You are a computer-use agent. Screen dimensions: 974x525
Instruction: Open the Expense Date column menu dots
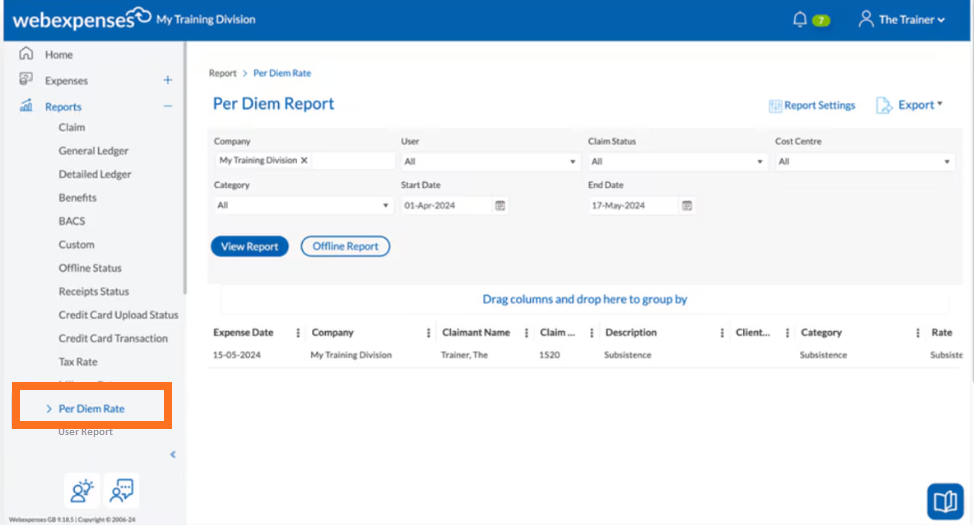click(298, 333)
